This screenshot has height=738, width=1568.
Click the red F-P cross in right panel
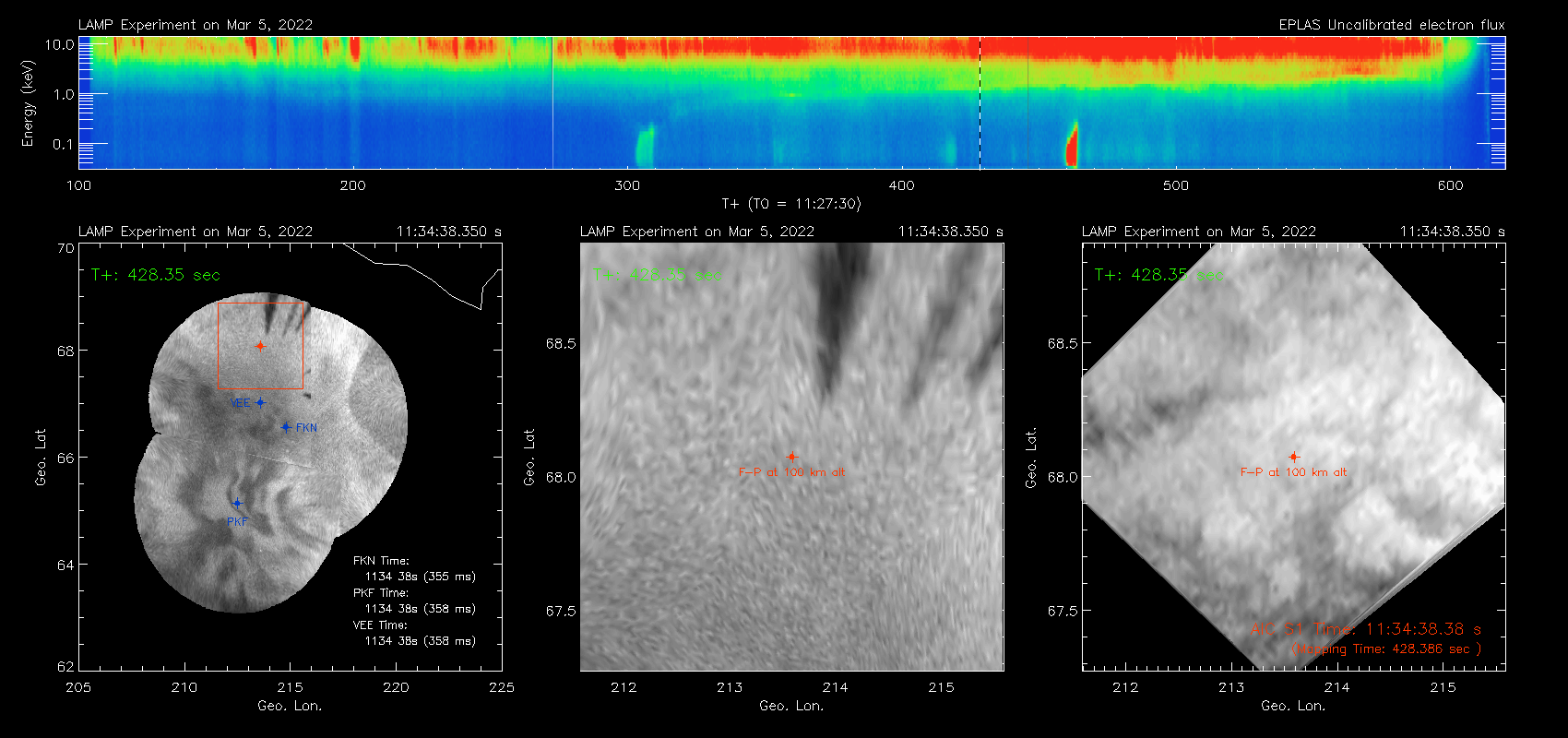(1293, 457)
